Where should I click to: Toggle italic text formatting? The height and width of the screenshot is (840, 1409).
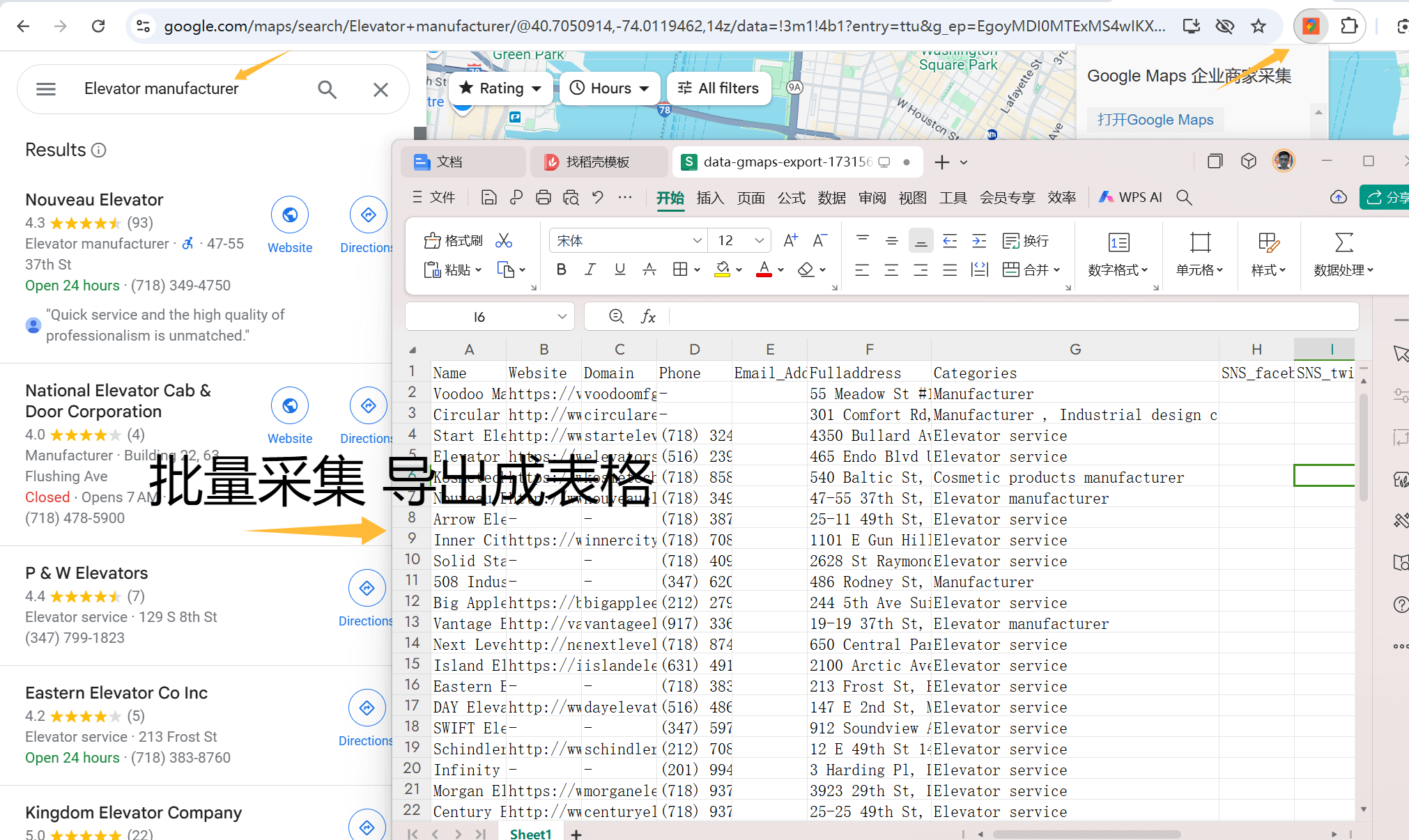(x=590, y=270)
